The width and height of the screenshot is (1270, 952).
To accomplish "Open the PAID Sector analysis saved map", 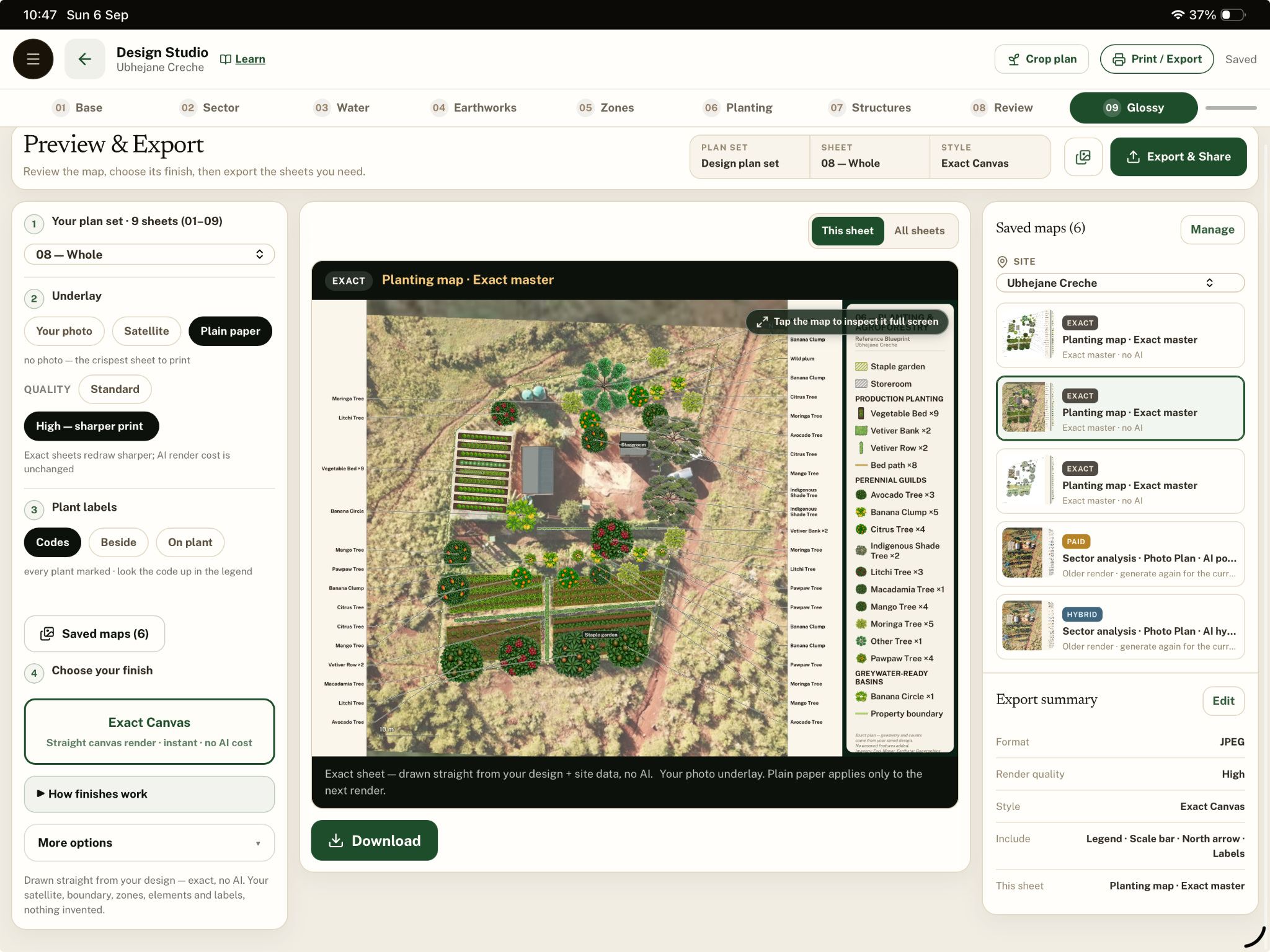I will coord(1120,554).
